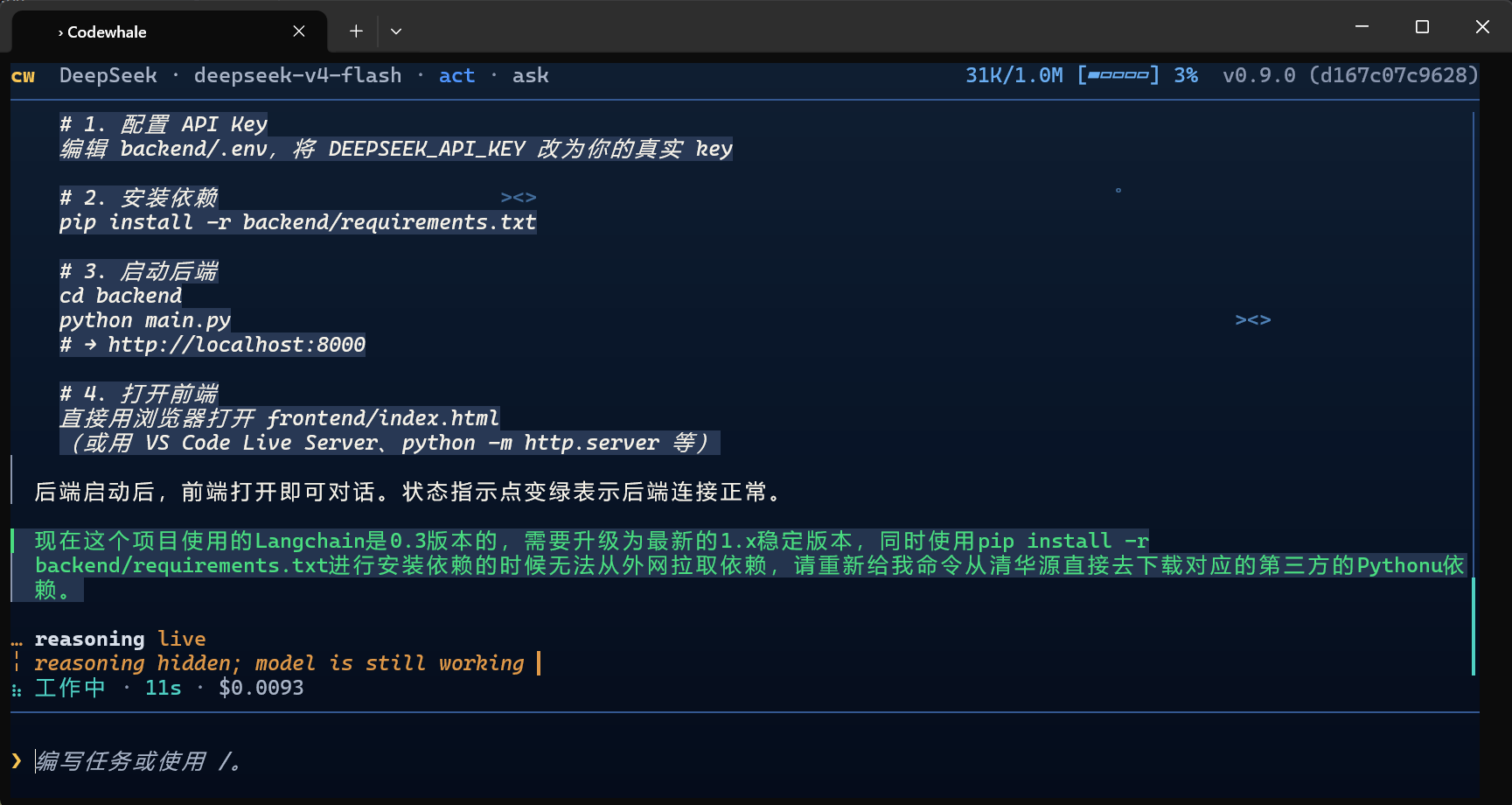Click the http://localhost:8000 URL line
The height and width of the screenshot is (805, 1512).
[x=213, y=345]
